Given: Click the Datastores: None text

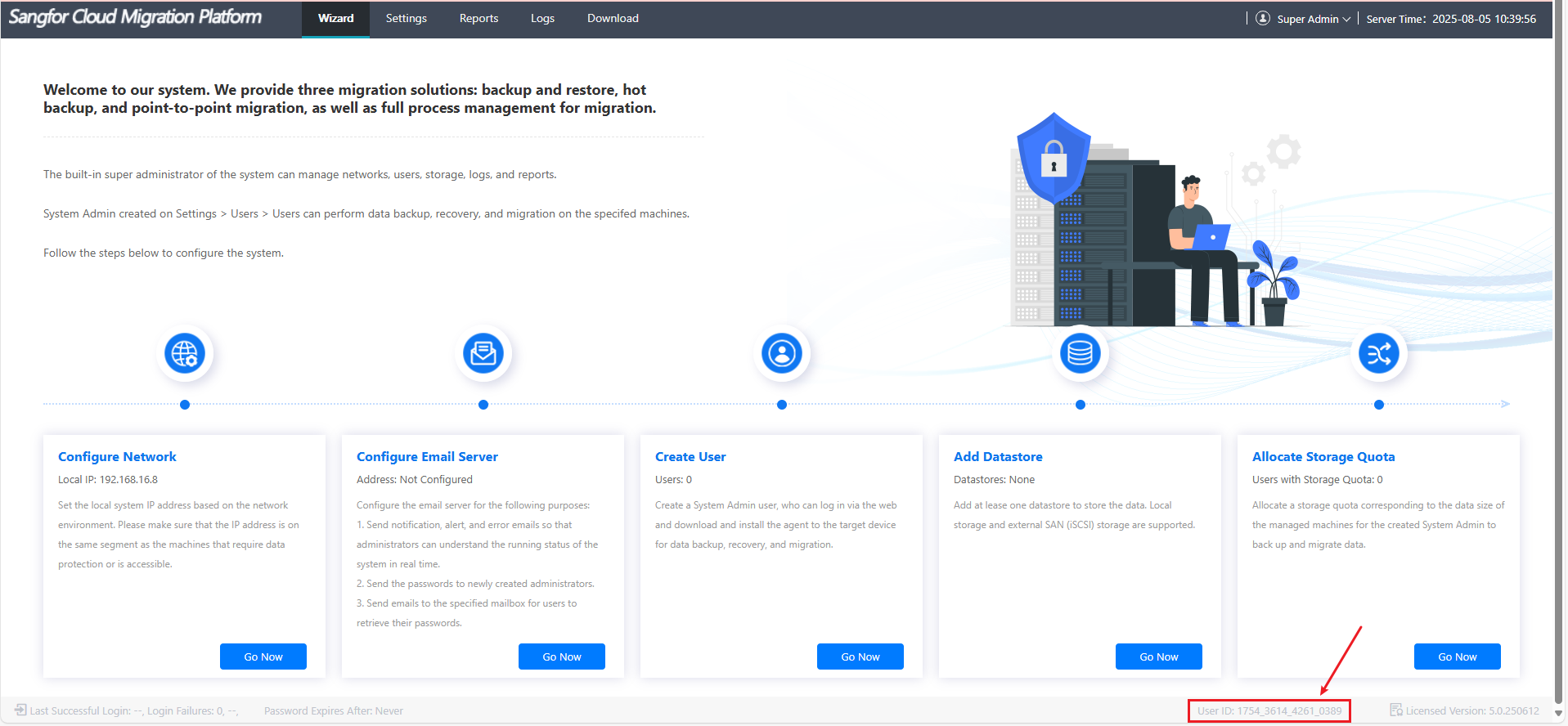Looking at the screenshot, I should click(994, 479).
